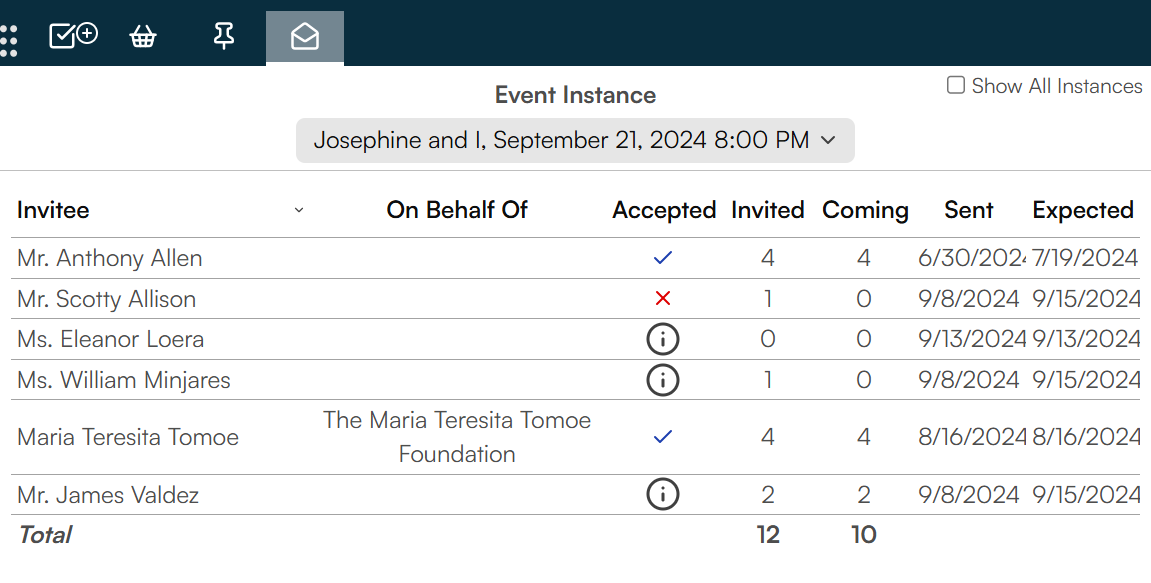Click Sent date 9/13/2024

[x=972, y=339]
